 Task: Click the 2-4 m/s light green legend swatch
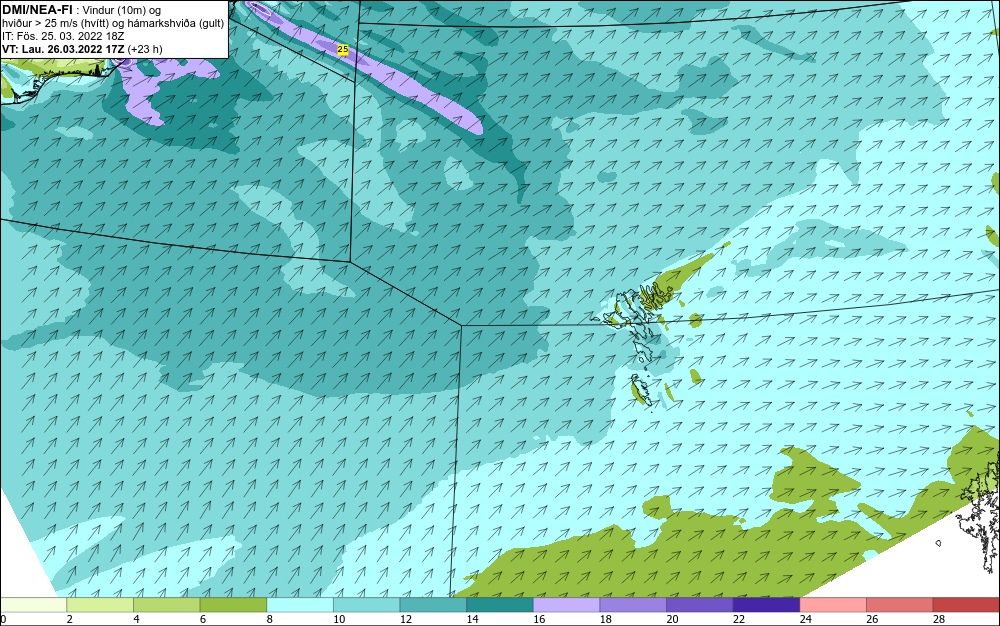click(x=100, y=605)
